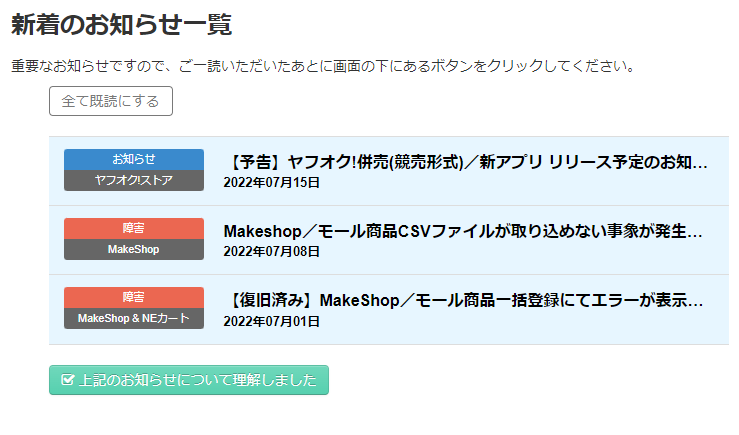This screenshot has width=739, height=435.
Task: Click the 重要なお知らせですので instruction text
Action: coord(323,67)
